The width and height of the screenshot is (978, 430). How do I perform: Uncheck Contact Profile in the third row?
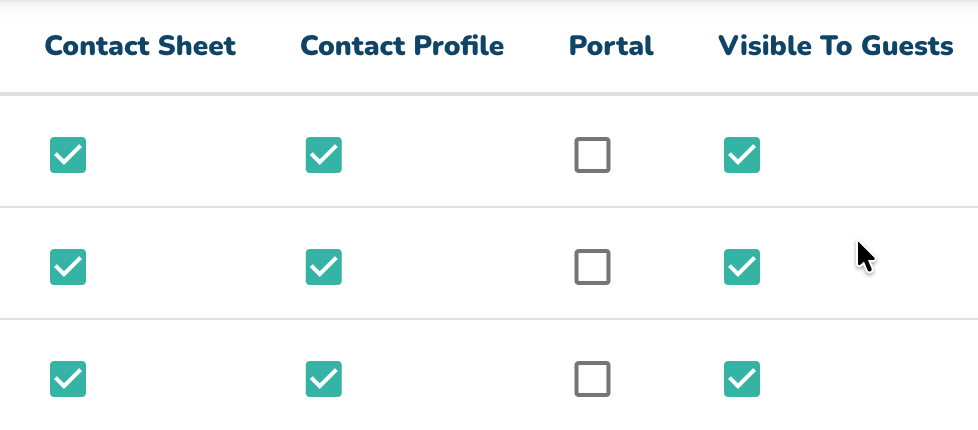point(324,379)
